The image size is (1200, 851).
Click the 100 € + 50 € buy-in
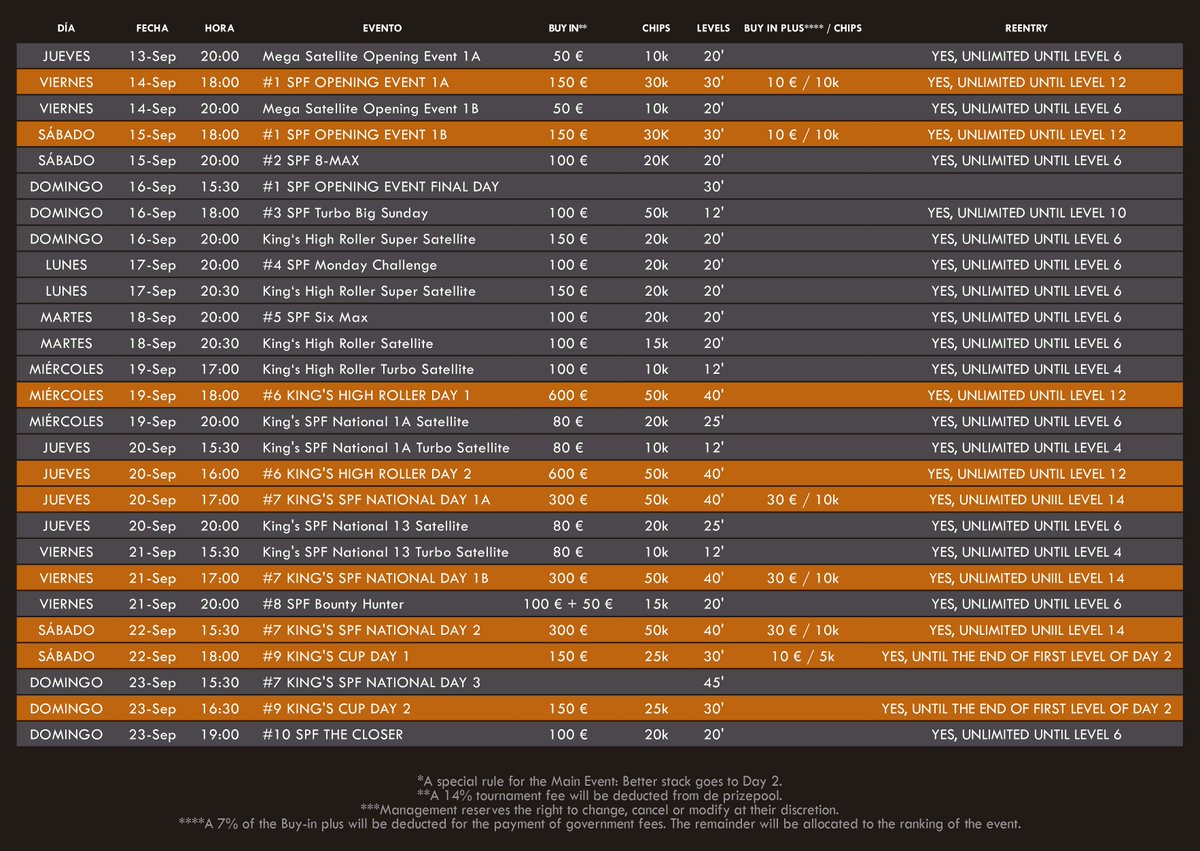tap(569, 604)
